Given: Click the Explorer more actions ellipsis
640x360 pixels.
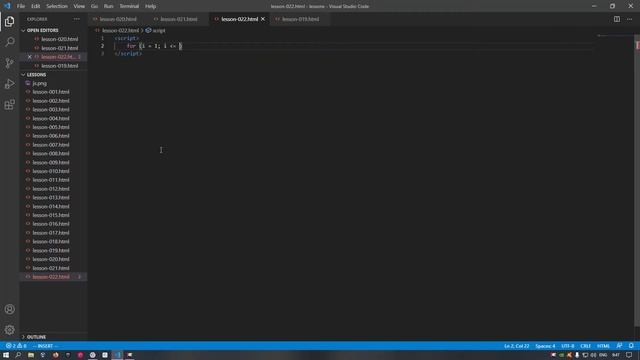Looking at the screenshot, I should coord(77,19).
